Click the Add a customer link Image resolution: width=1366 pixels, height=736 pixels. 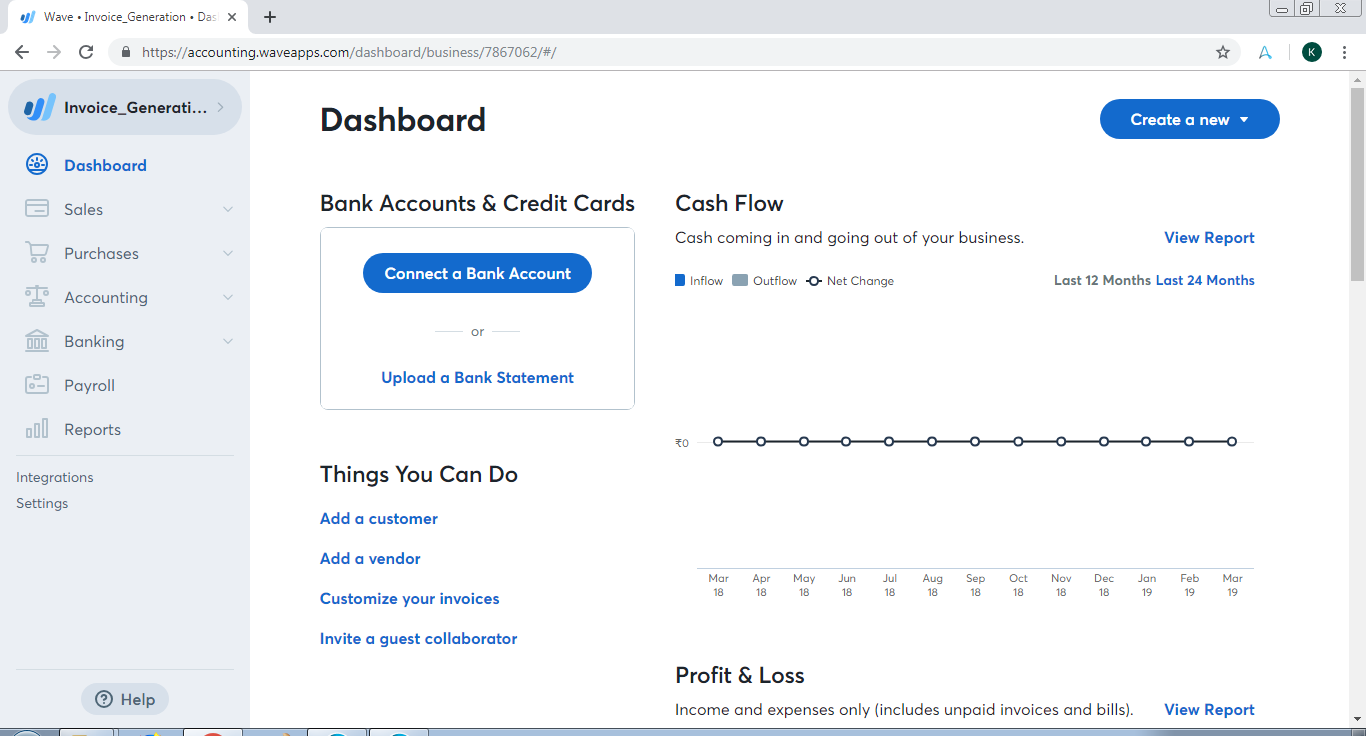(379, 518)
